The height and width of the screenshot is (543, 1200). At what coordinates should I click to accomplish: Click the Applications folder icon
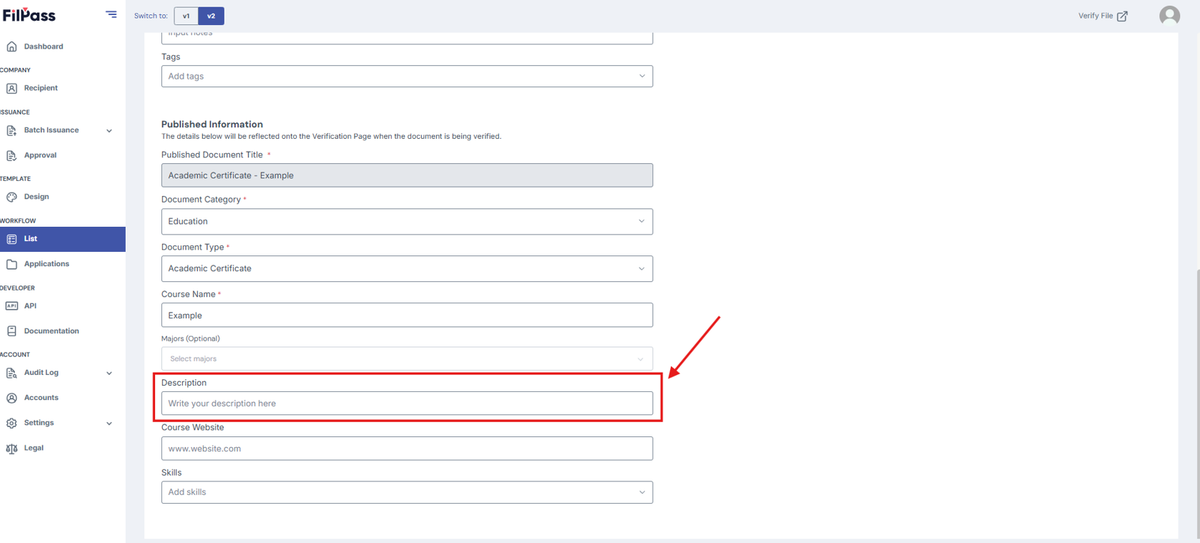pos(11,264)
